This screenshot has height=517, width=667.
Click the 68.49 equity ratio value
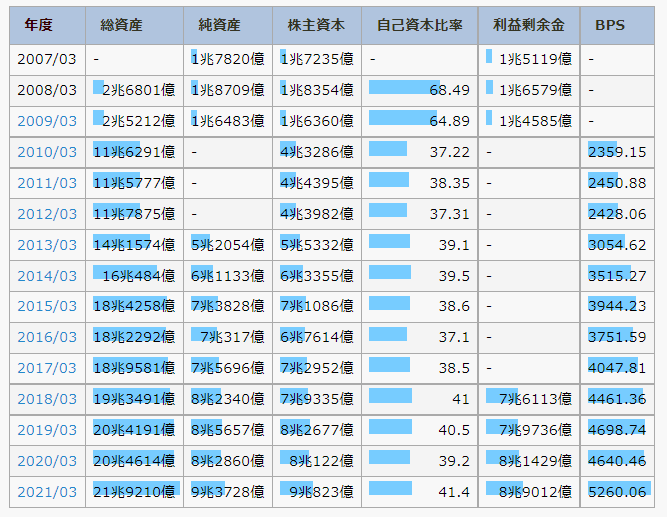click(x=450, y=90)
